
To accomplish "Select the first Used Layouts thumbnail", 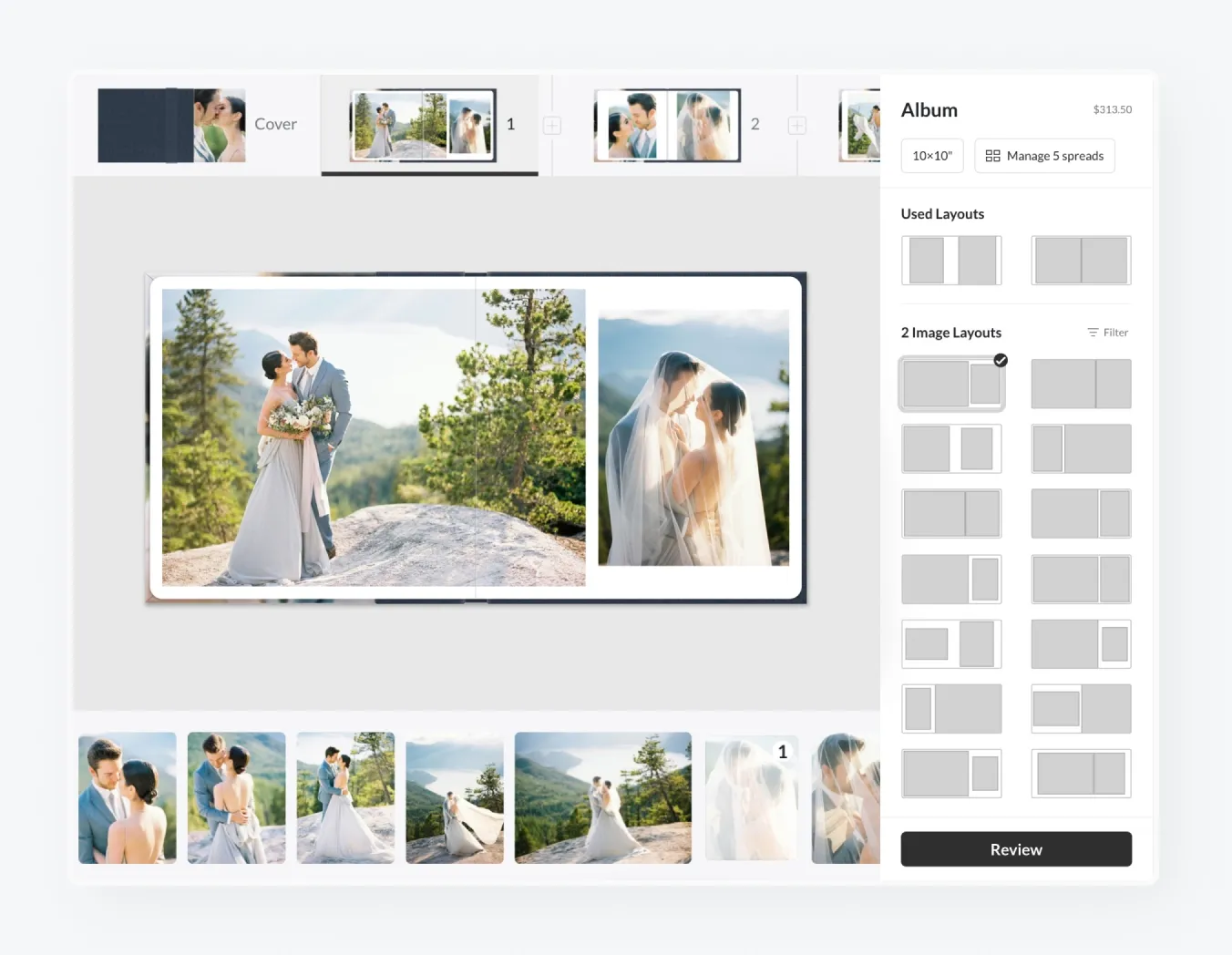I will click(951, 260).
